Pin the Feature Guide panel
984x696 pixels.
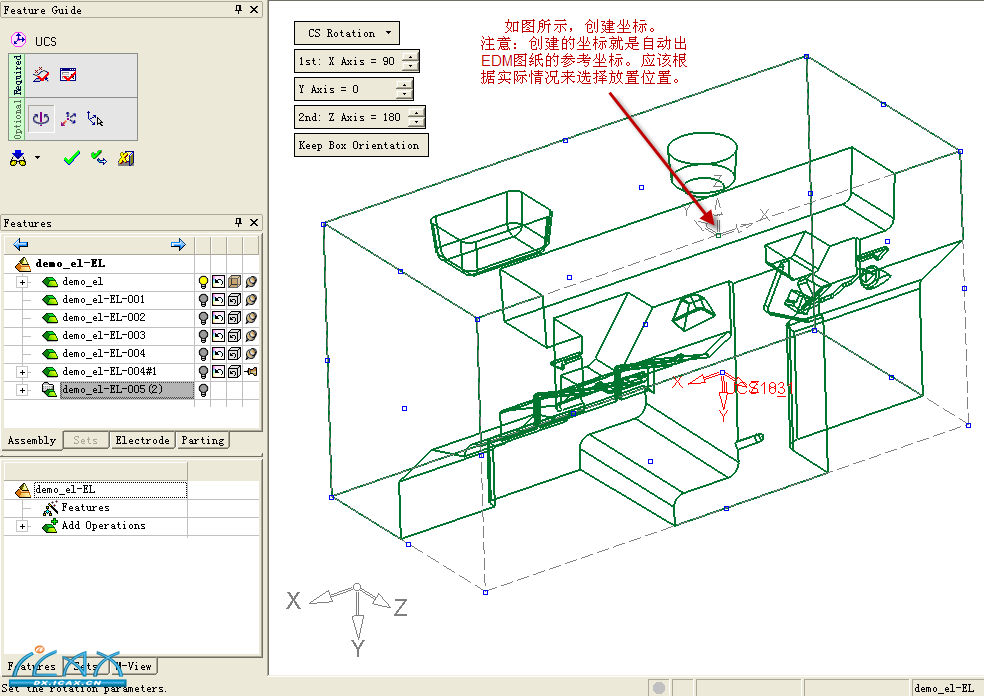click(x=238, y=10)
